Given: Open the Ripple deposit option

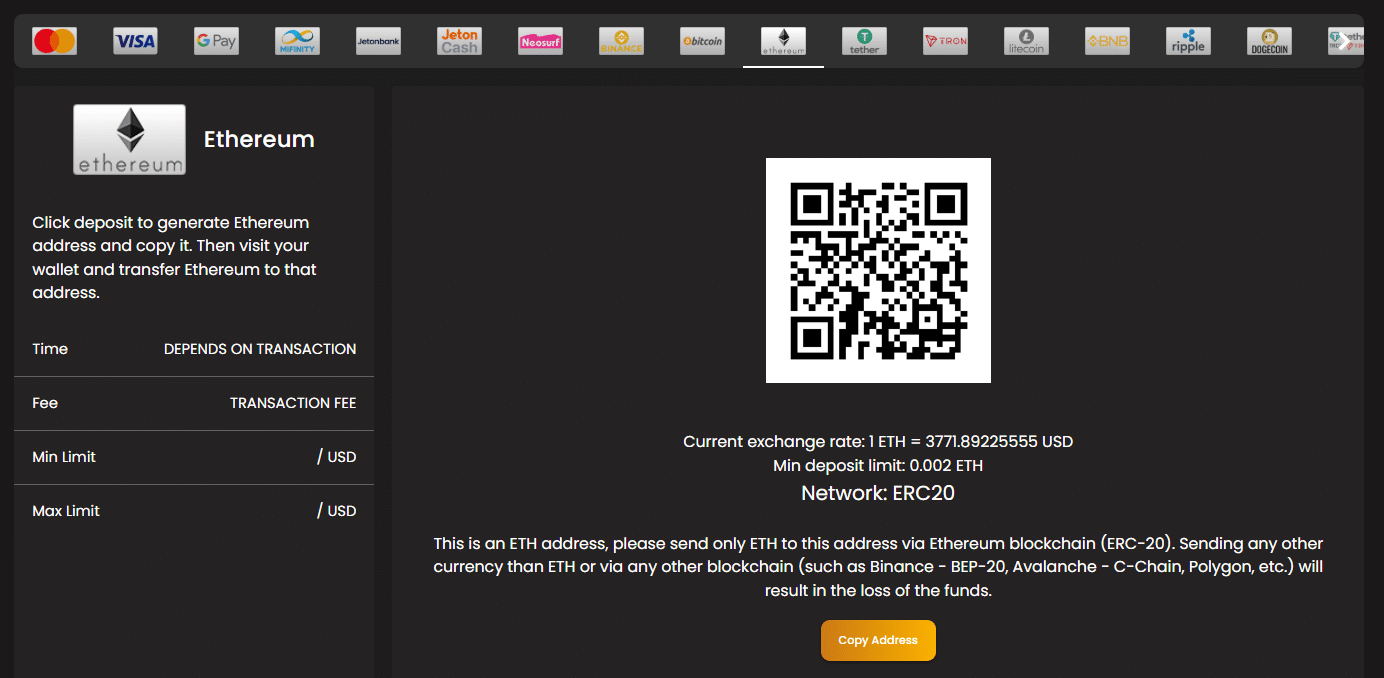Looking at the screenshot, I should click(x=1188, y=40).
